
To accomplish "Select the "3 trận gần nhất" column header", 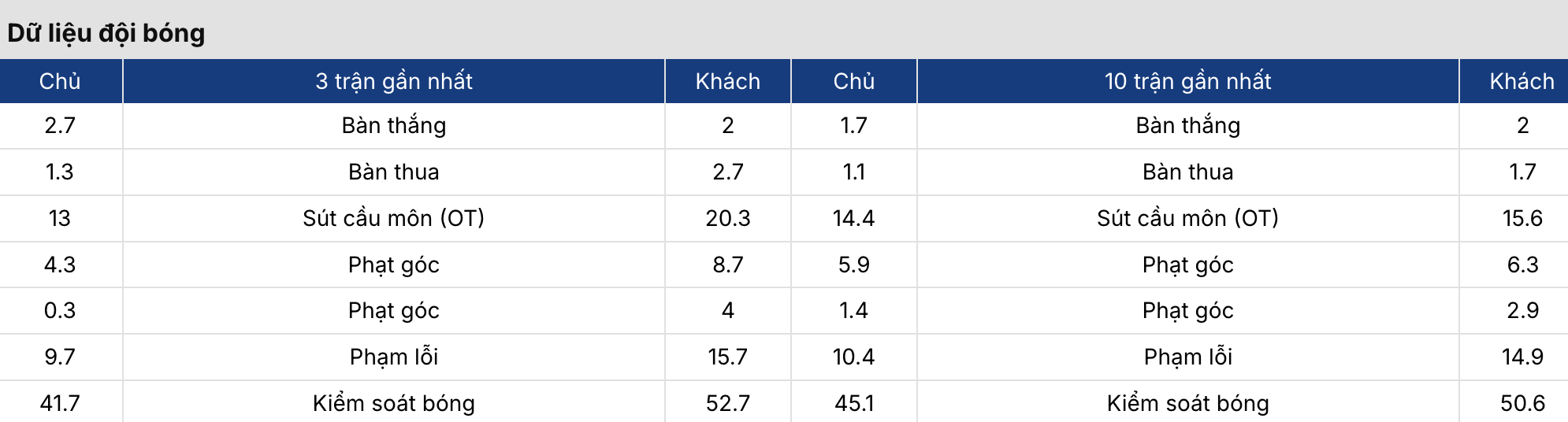I will point(394,81).
